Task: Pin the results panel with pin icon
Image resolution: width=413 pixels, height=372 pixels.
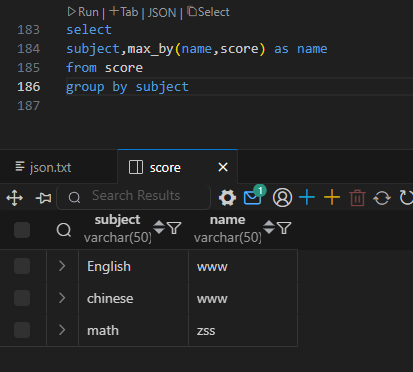Action: tap(43, 198)
